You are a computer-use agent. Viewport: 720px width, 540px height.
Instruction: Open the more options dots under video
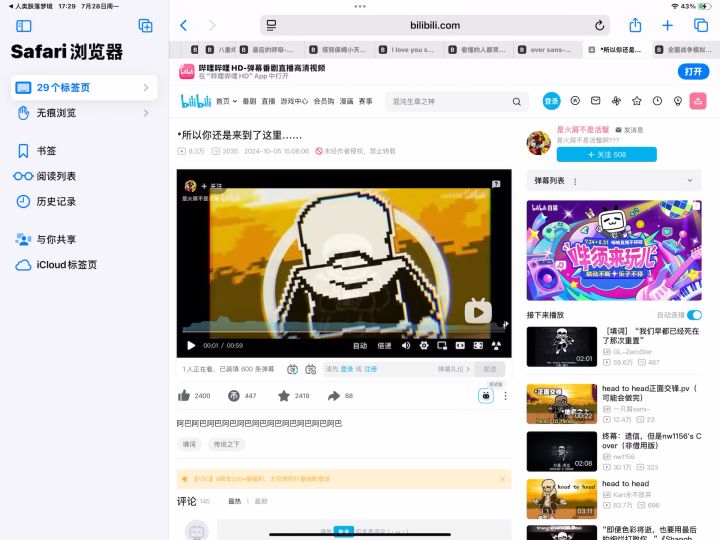[506, 396]
